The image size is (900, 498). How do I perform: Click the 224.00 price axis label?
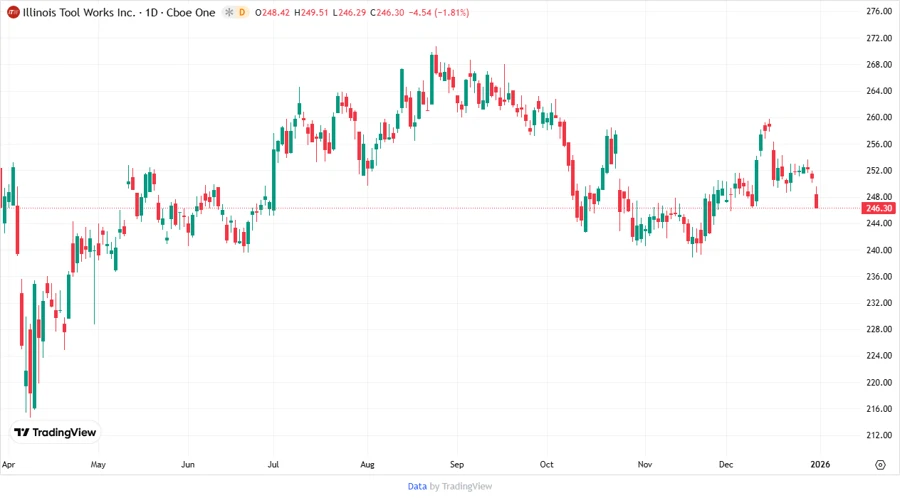point(879,356)
